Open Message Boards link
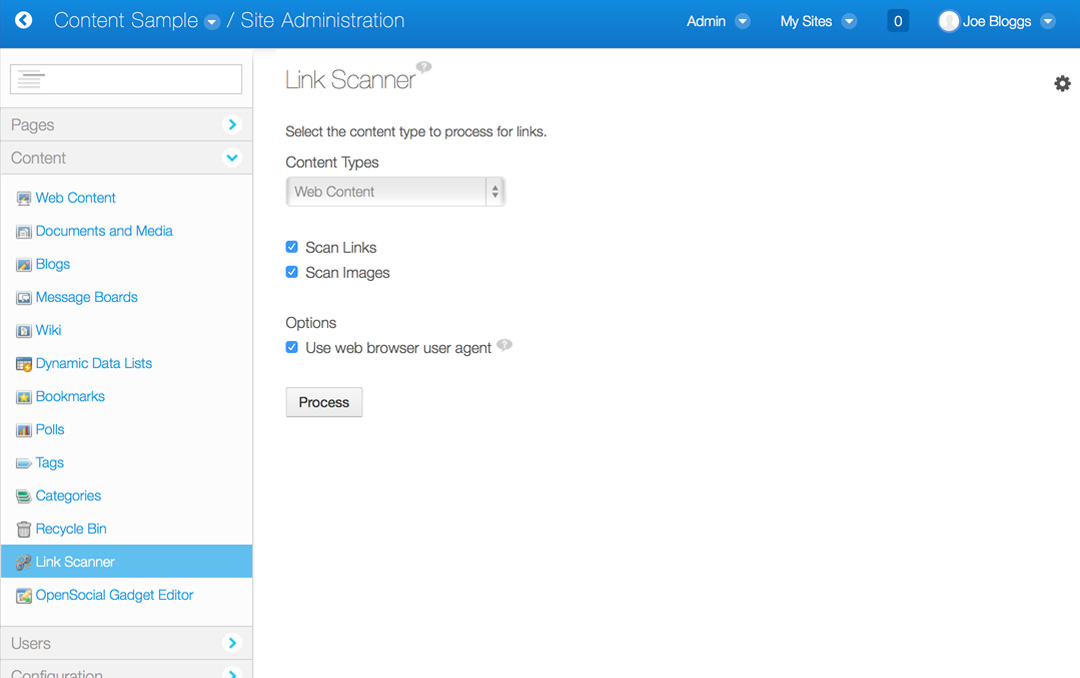 [x=87, y=297]
